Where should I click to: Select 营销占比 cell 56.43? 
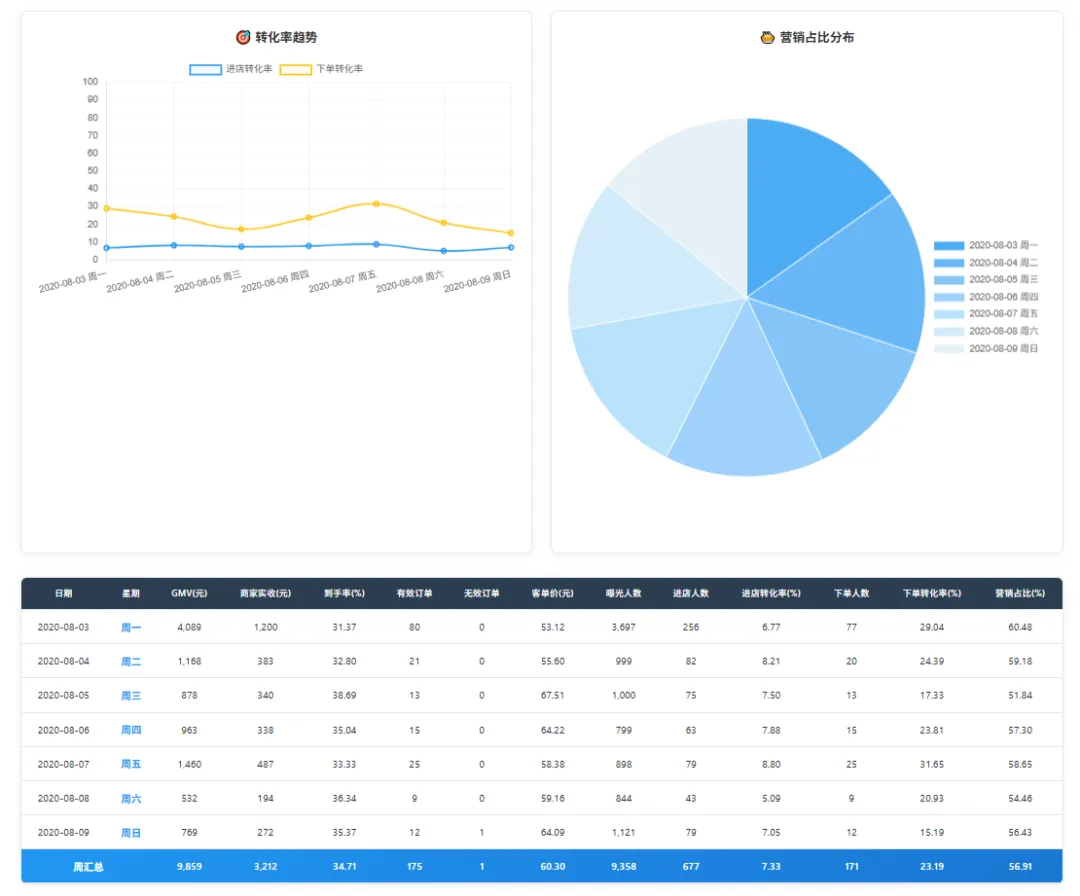[x=1020, y=833]
